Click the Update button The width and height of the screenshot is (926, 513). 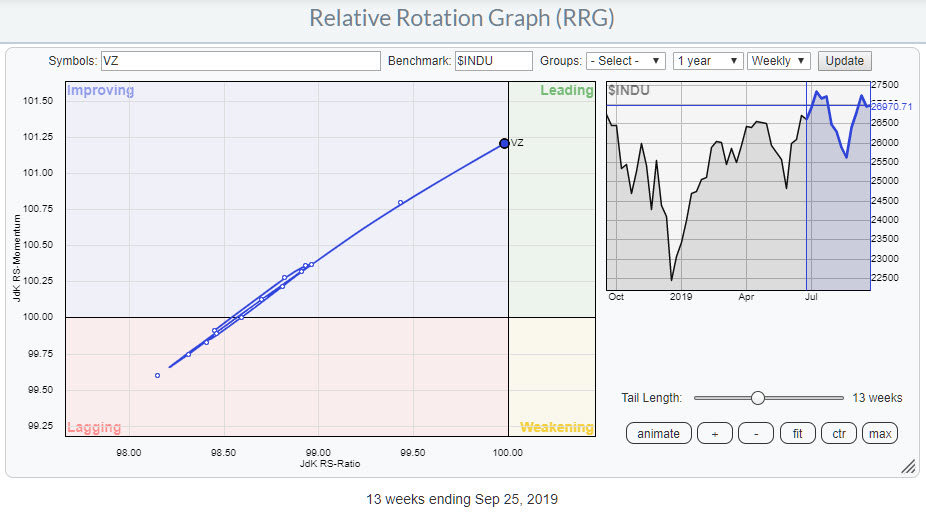coord(844,61)
